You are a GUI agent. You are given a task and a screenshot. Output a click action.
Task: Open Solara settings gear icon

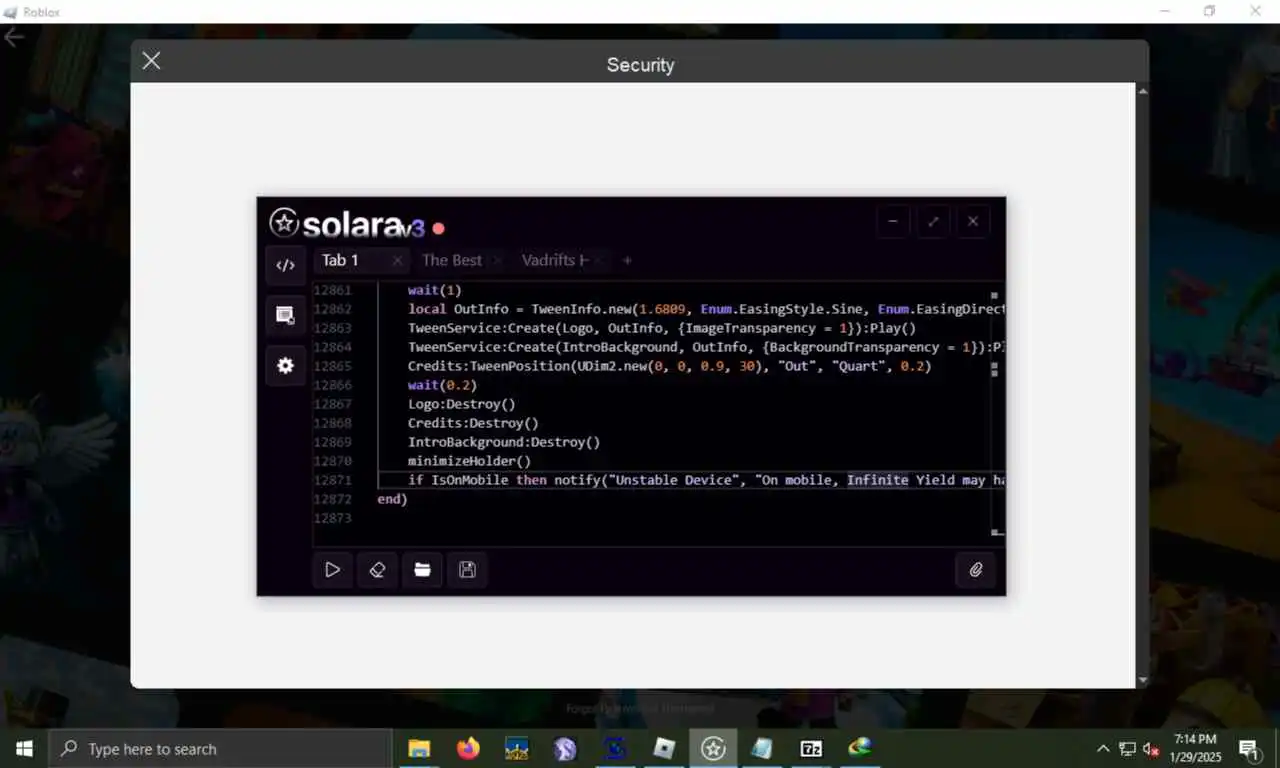285,366
